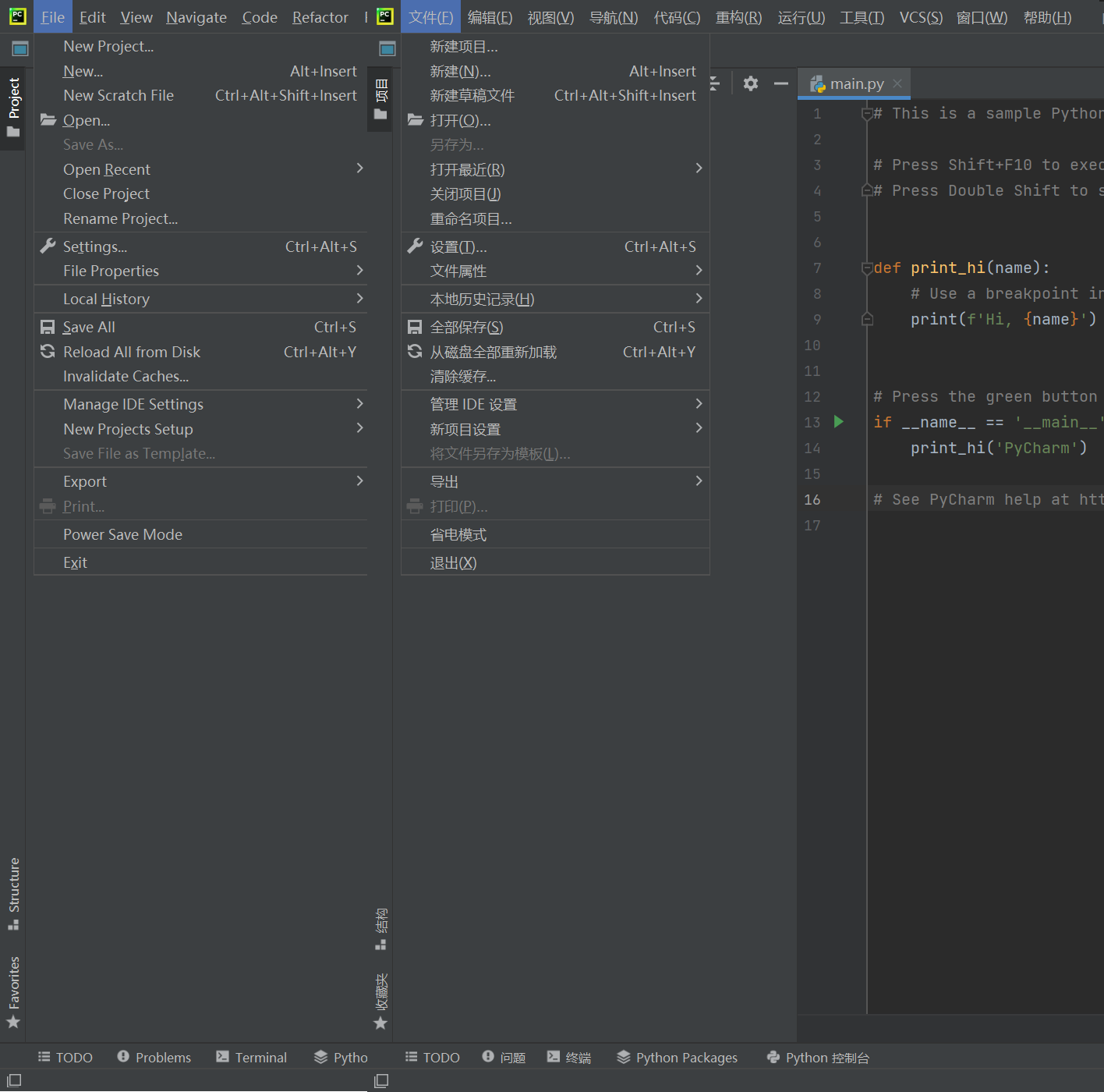Viewport: 1104px width, 1092px height.
Task: Collapse the def print_hi fold marker
Action: [866, 268]
